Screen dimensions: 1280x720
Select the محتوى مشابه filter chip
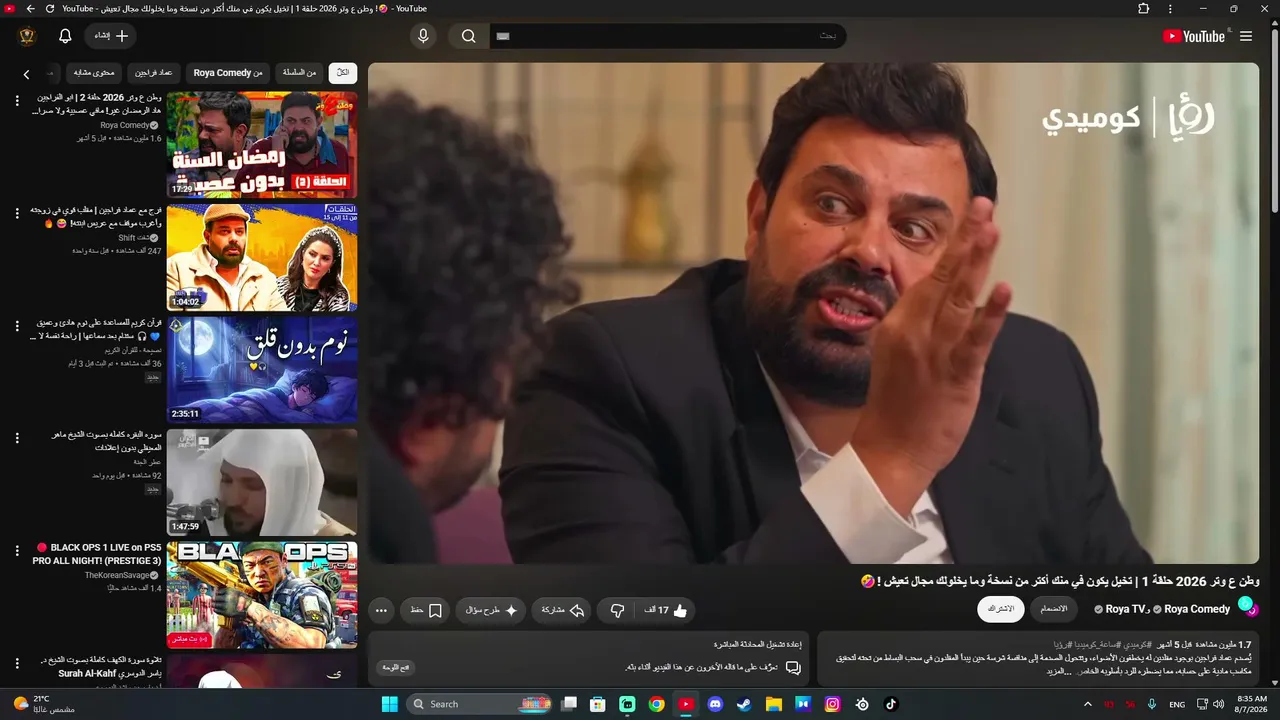pos(95,73)
